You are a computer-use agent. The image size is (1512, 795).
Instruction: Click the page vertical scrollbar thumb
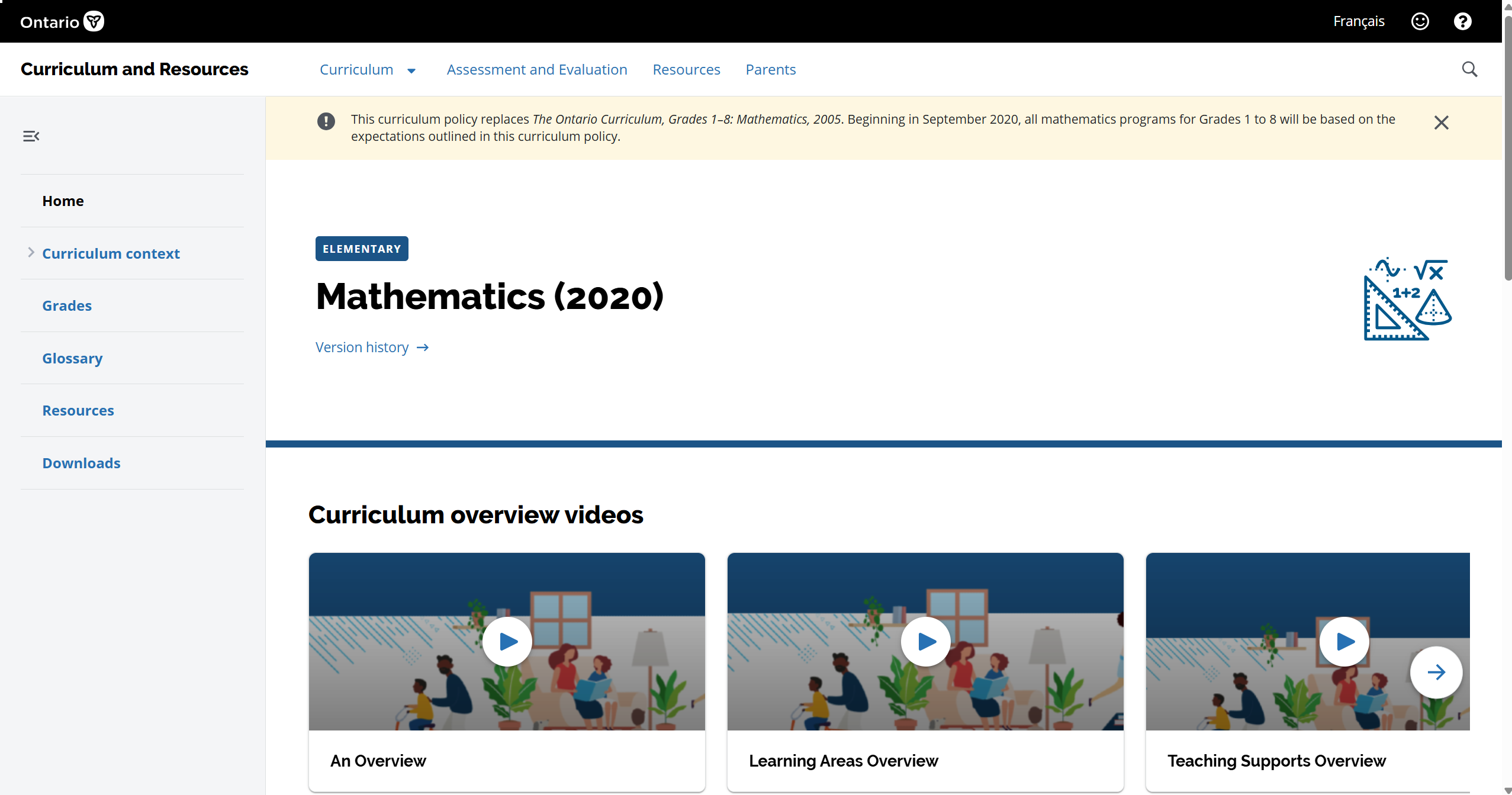1507,148
